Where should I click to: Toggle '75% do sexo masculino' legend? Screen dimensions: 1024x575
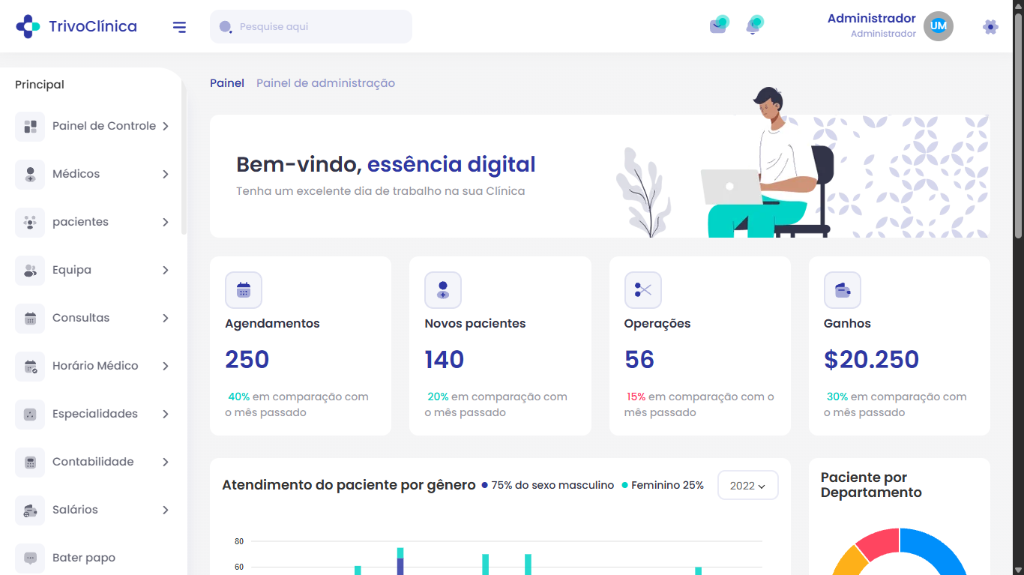(x=547, y=485)
